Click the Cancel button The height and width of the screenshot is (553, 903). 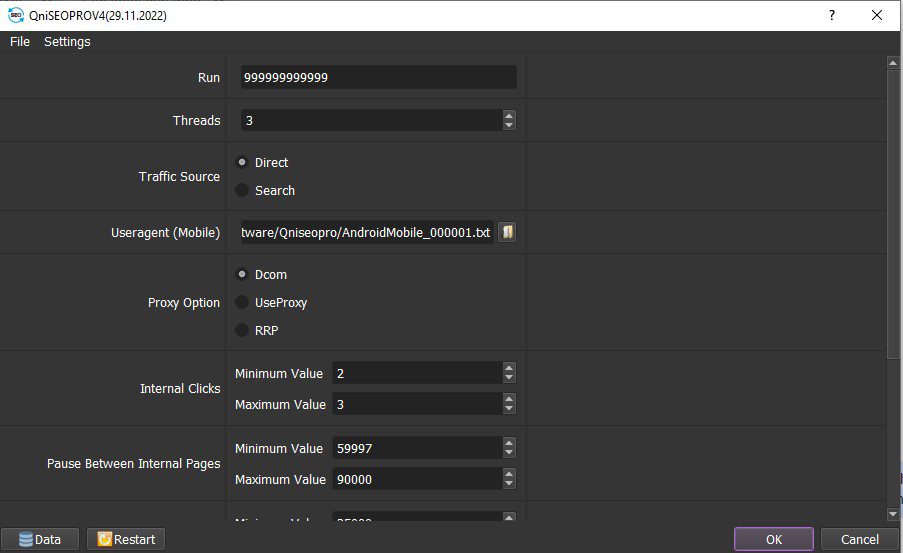tap(859, 539)
